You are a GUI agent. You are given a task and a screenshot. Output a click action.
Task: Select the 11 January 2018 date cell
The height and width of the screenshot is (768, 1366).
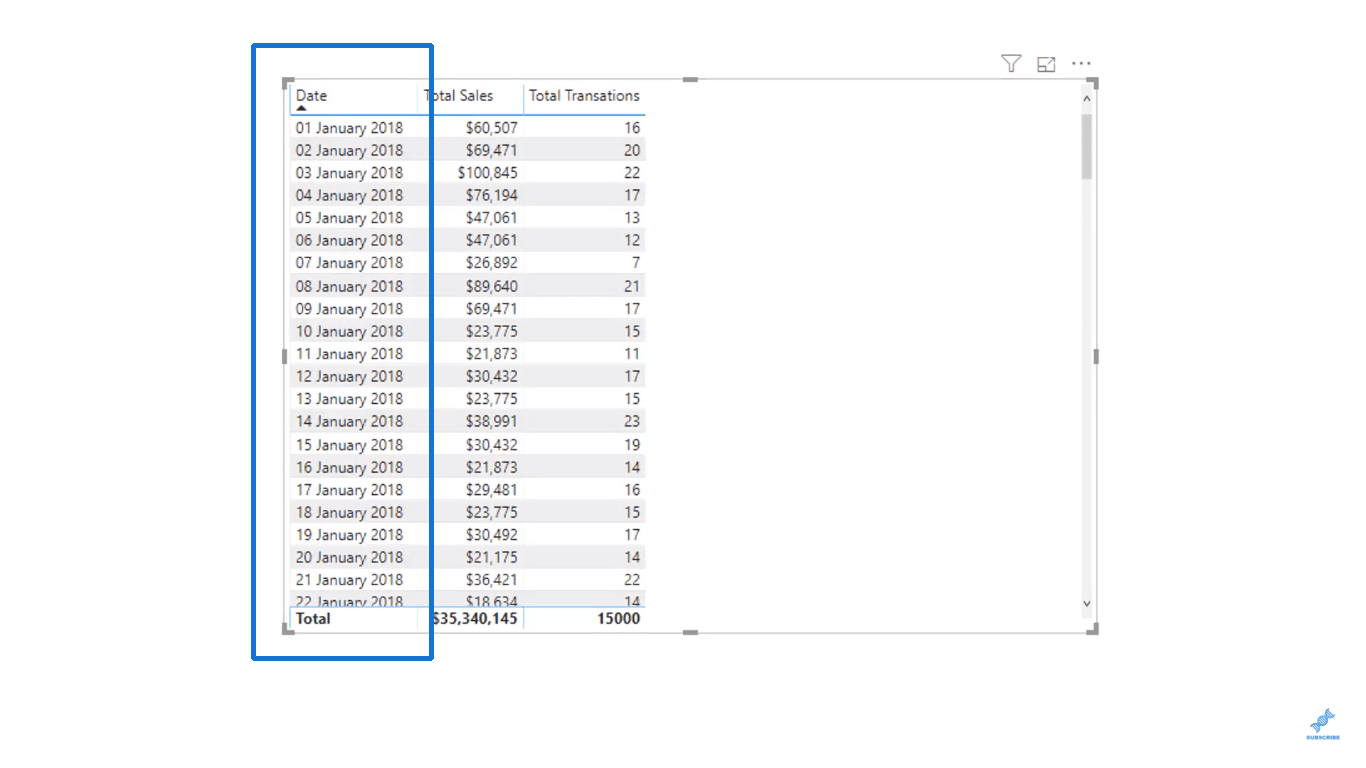(349, 354)
